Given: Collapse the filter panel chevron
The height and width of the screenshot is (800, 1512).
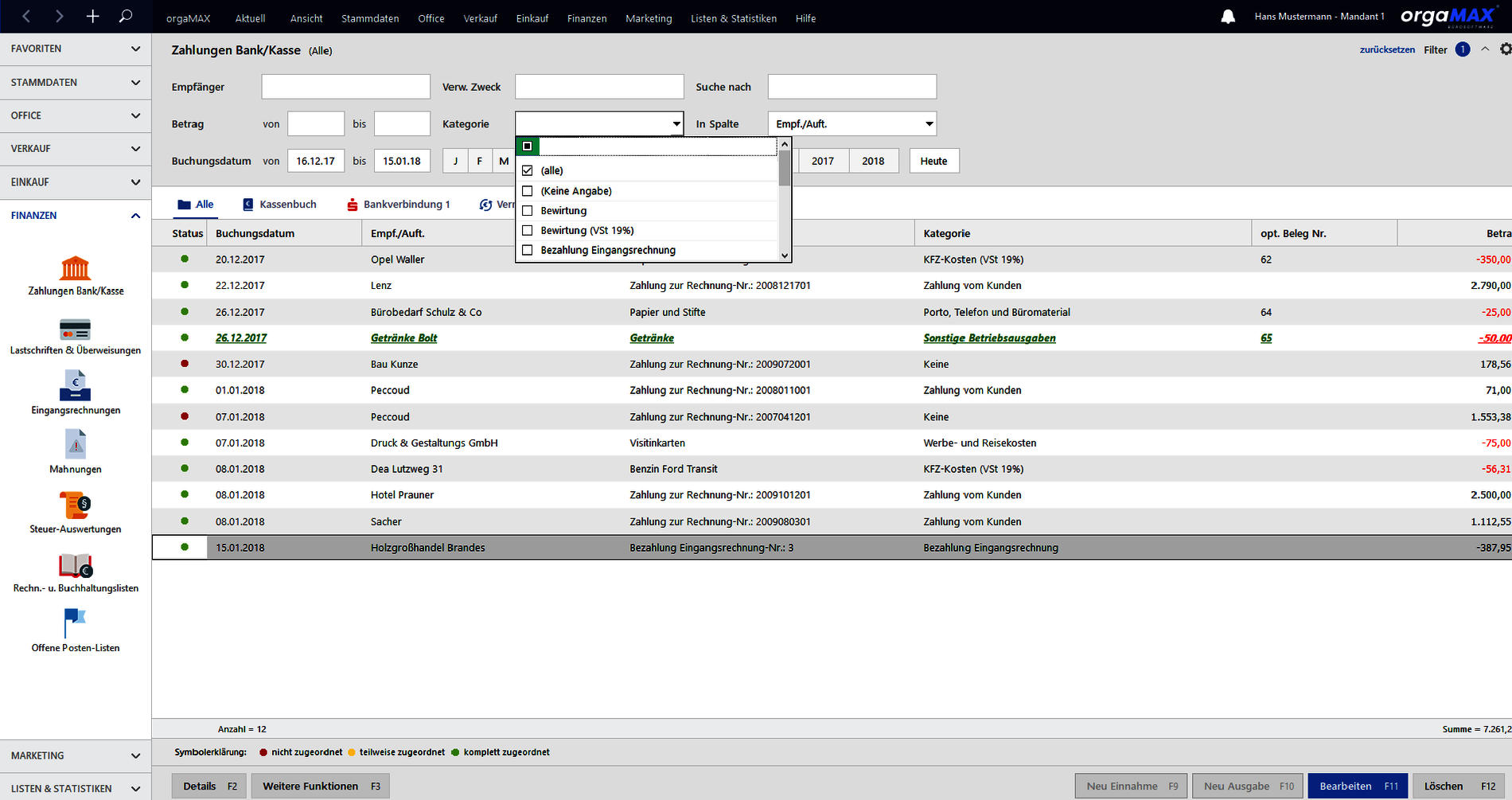Looking at the screenshot, I should 1485,49.
